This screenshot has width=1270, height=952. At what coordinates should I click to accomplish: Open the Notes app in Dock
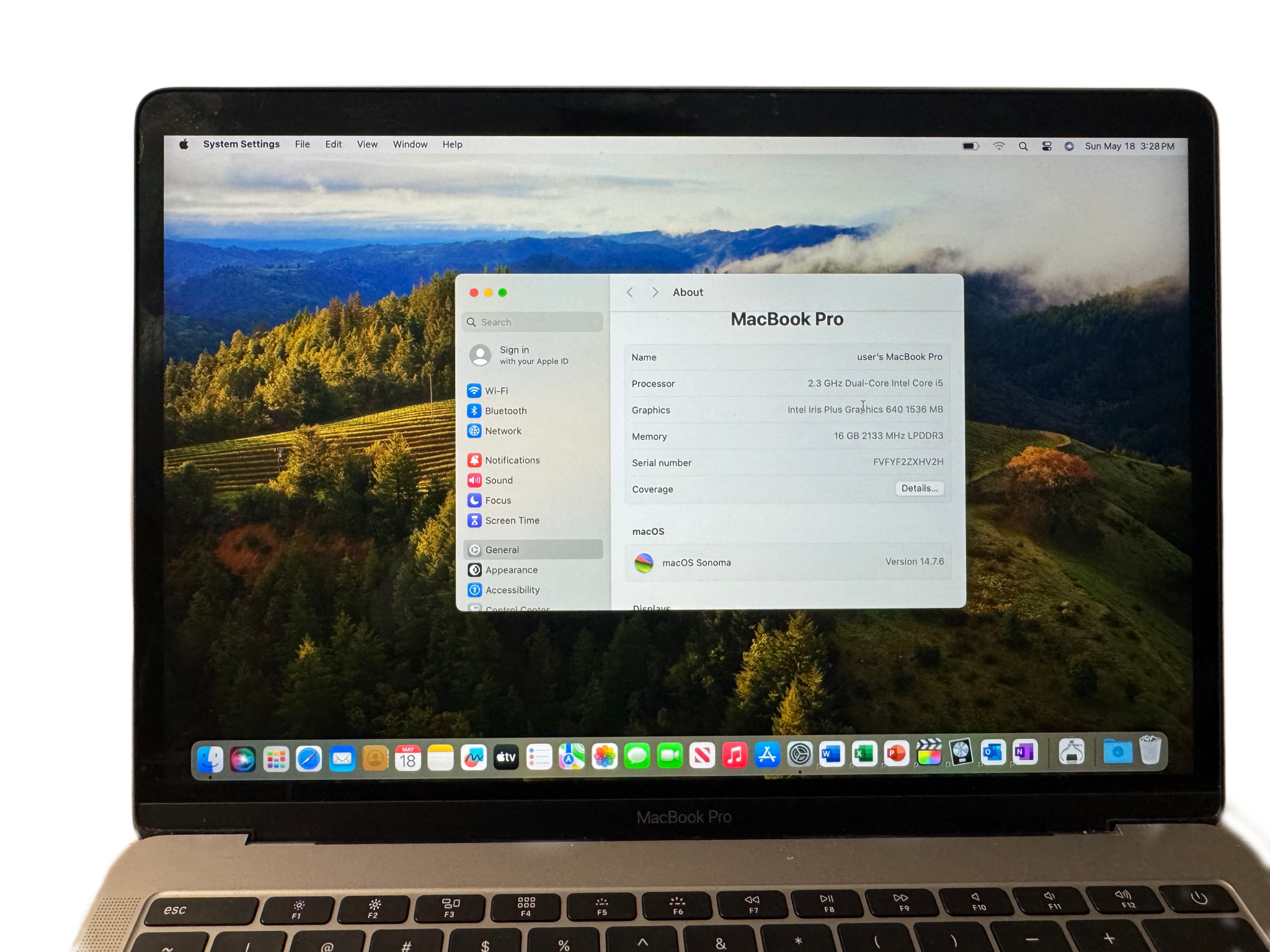(441, 758)
